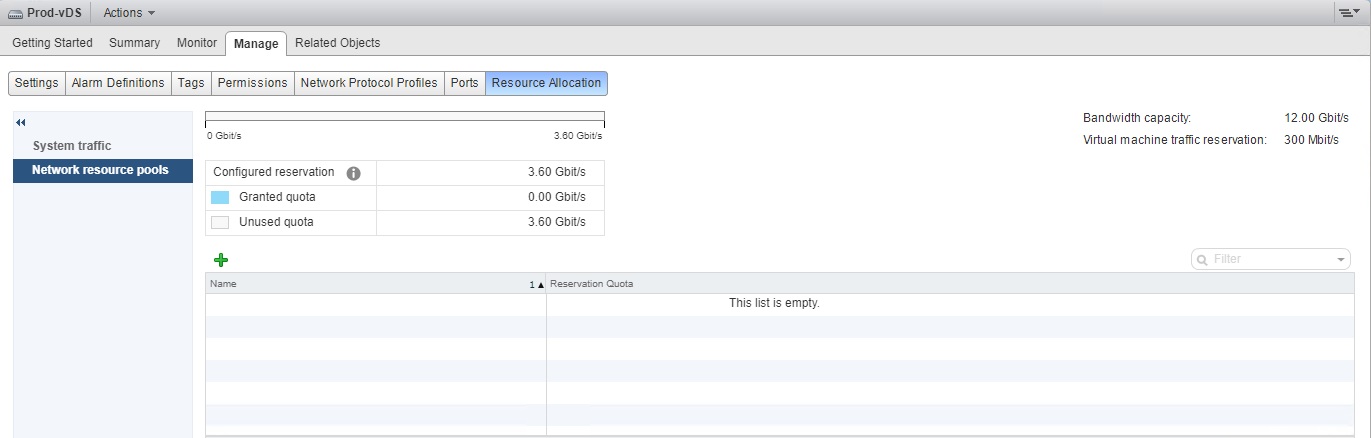Open the Actions dropdown menu
Image resolution: width=1371 pixels, height=438 pixels.
point(129,13)
